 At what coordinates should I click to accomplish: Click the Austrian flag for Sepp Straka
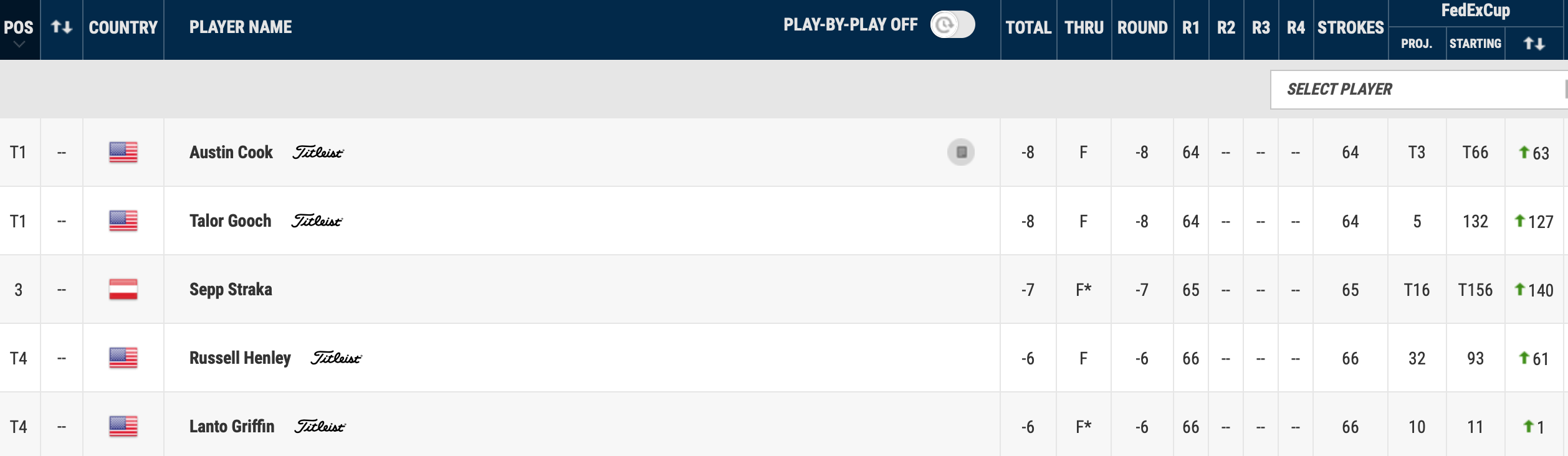coord(123,290)
